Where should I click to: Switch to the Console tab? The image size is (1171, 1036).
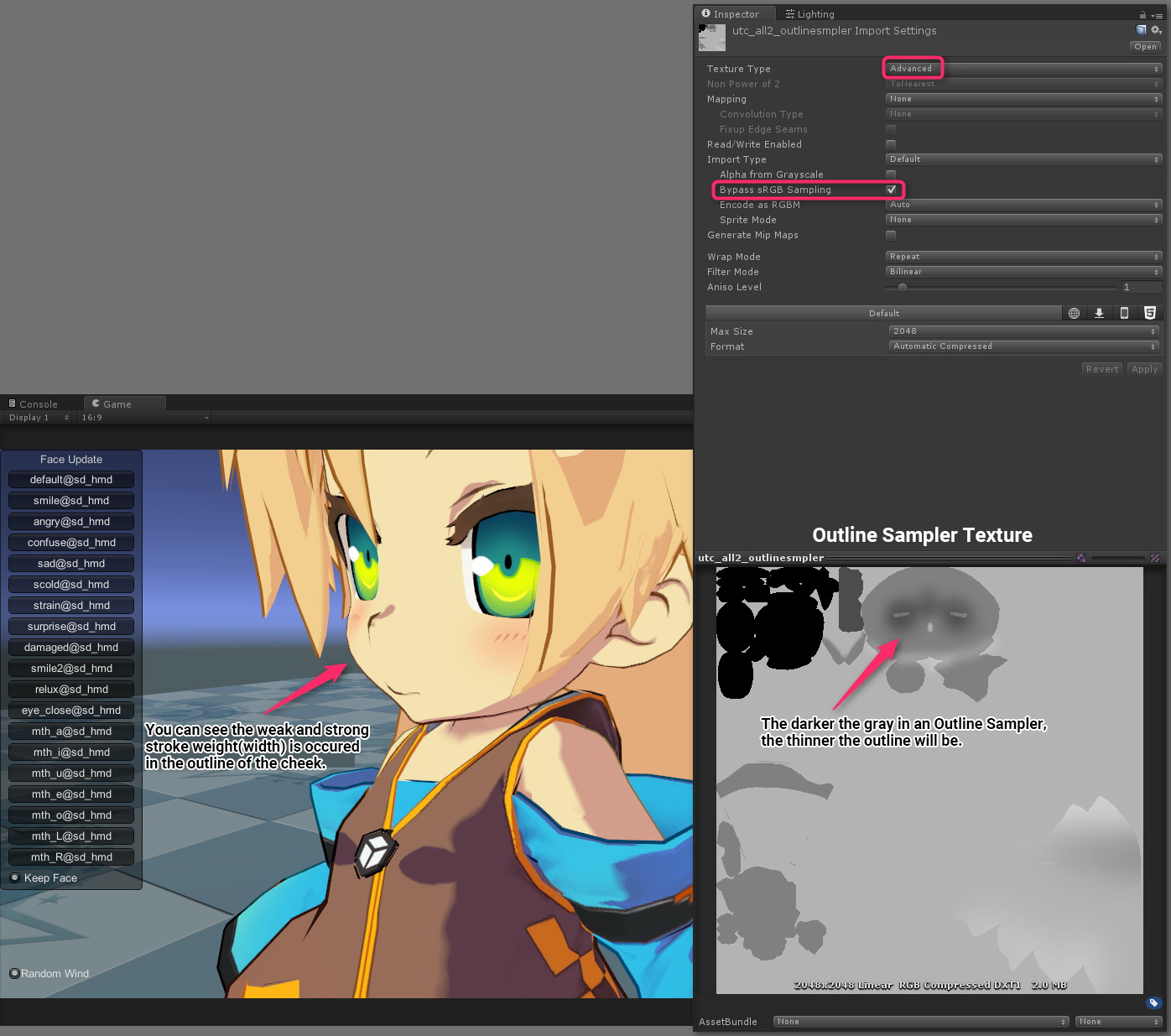34,404
